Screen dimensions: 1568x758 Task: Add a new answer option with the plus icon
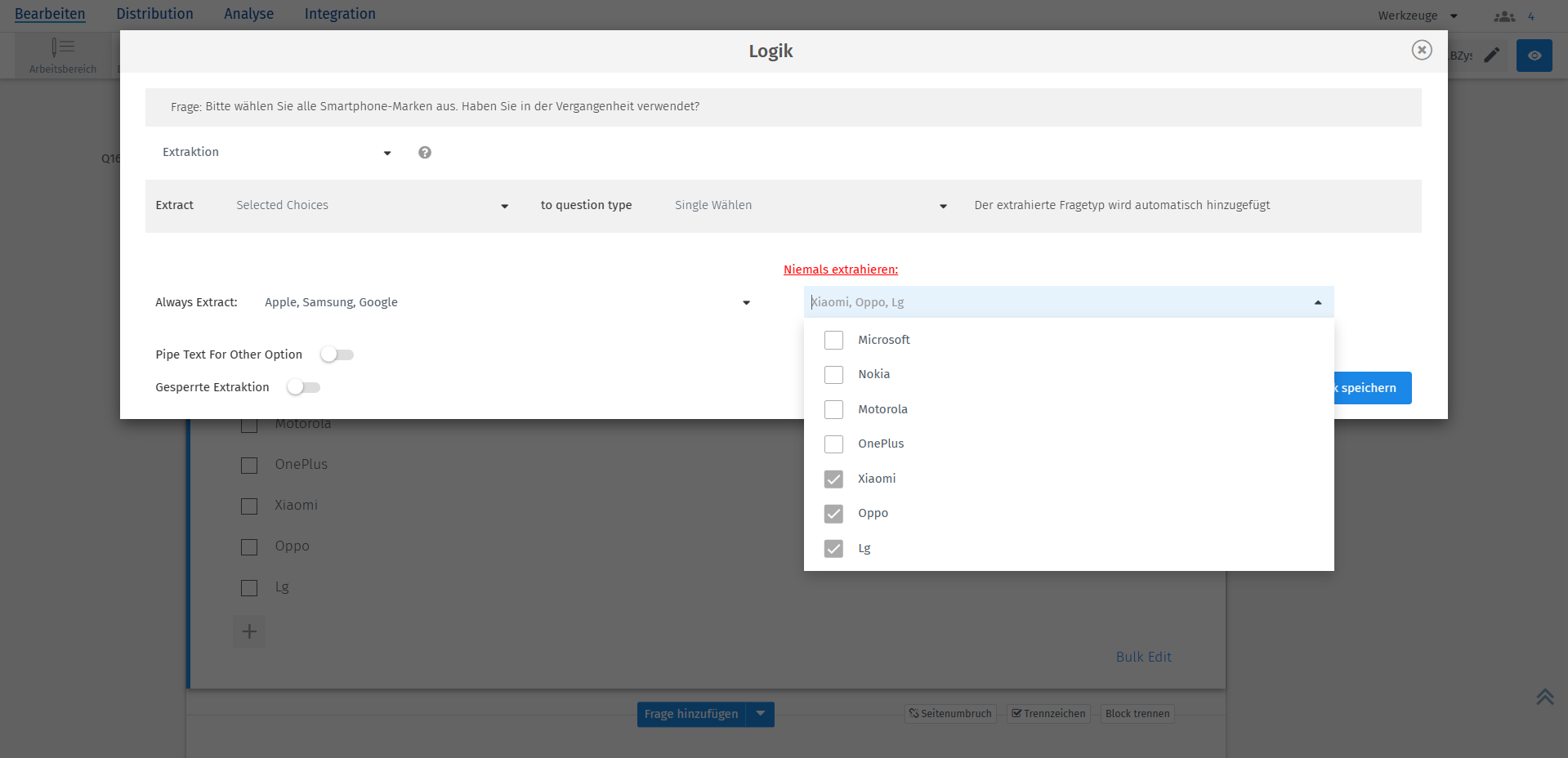point(249,631)
